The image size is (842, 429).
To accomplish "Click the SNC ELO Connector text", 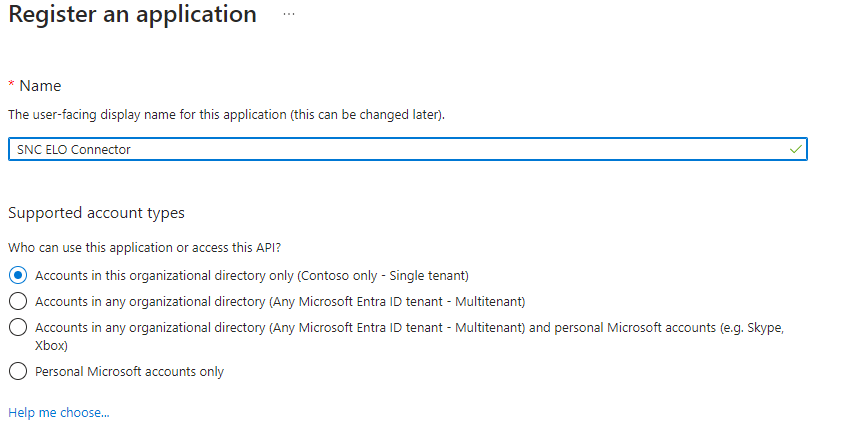I will [x=74, y=150].
